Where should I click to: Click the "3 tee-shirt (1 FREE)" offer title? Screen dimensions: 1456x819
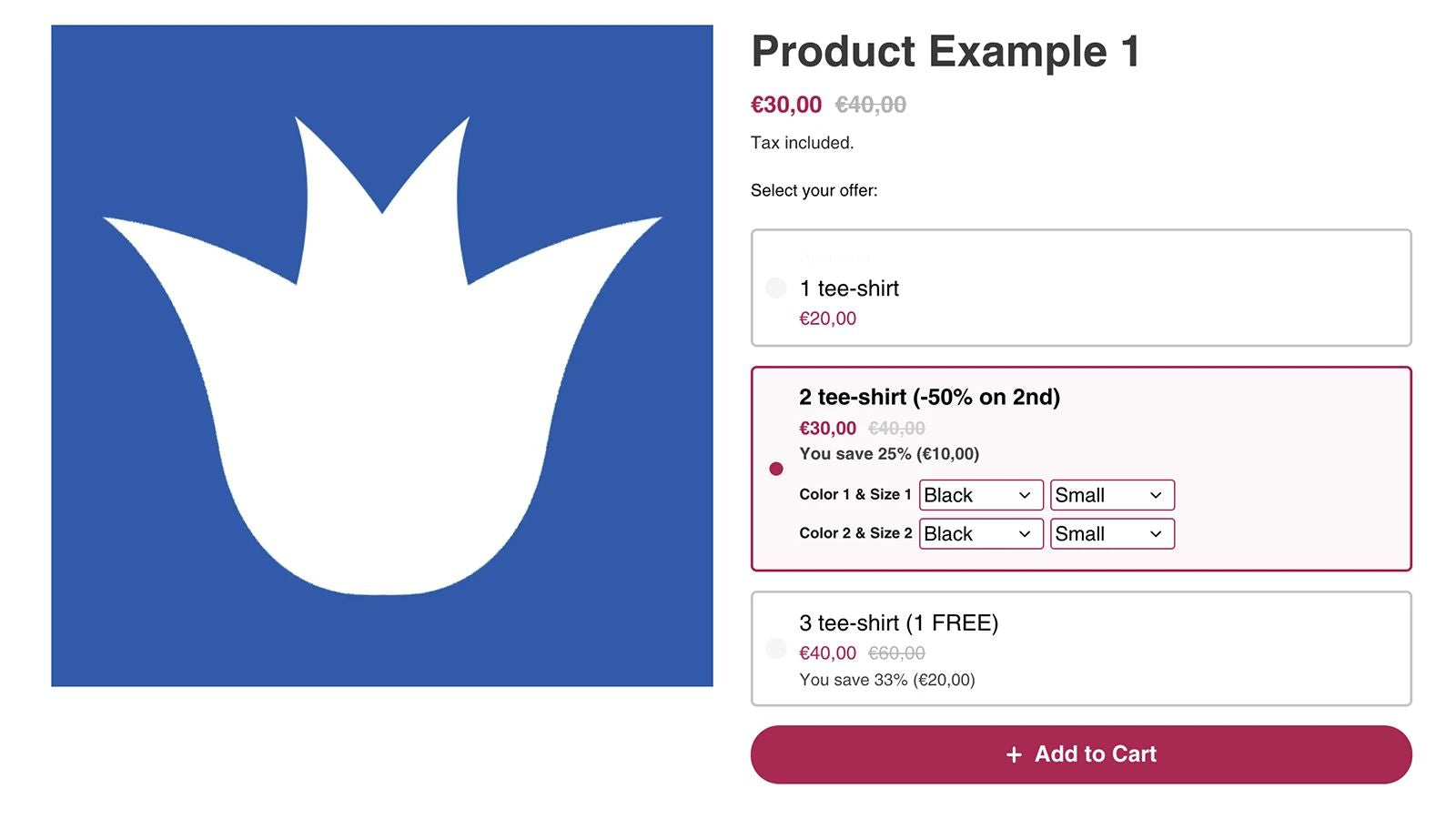[898, 623]
